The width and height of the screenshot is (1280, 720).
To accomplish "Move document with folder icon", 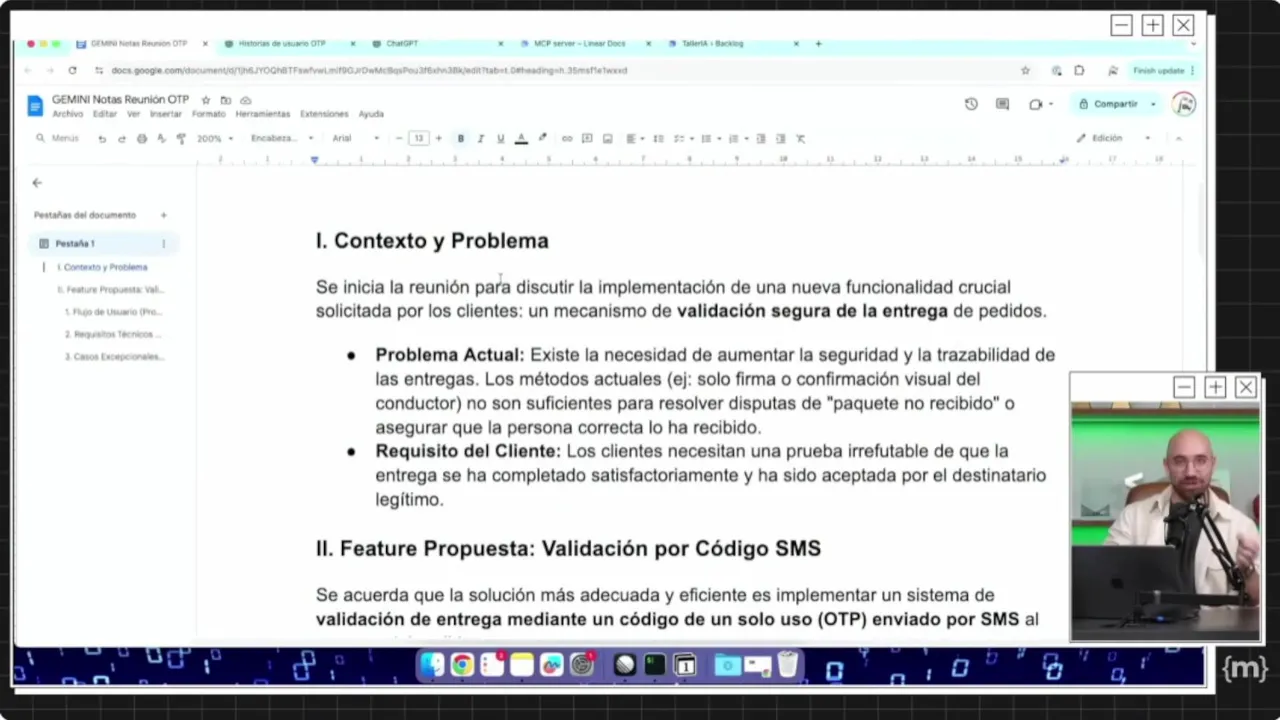I will pyautogui.click(x=226, y=100).
